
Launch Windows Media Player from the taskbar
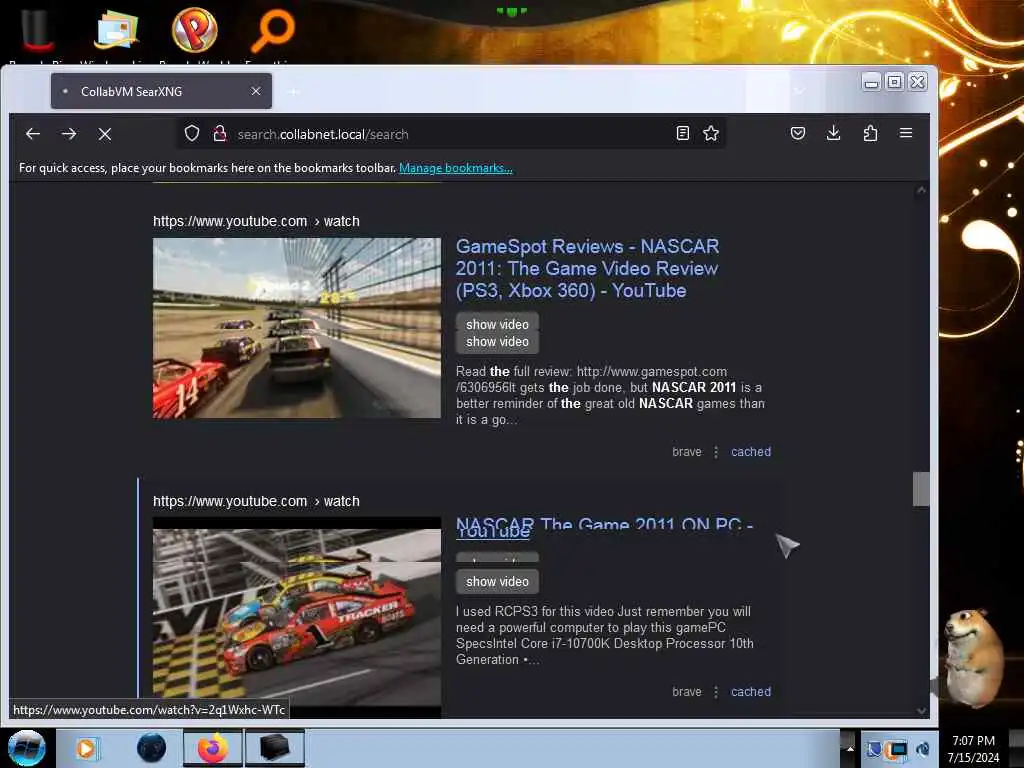86,748
